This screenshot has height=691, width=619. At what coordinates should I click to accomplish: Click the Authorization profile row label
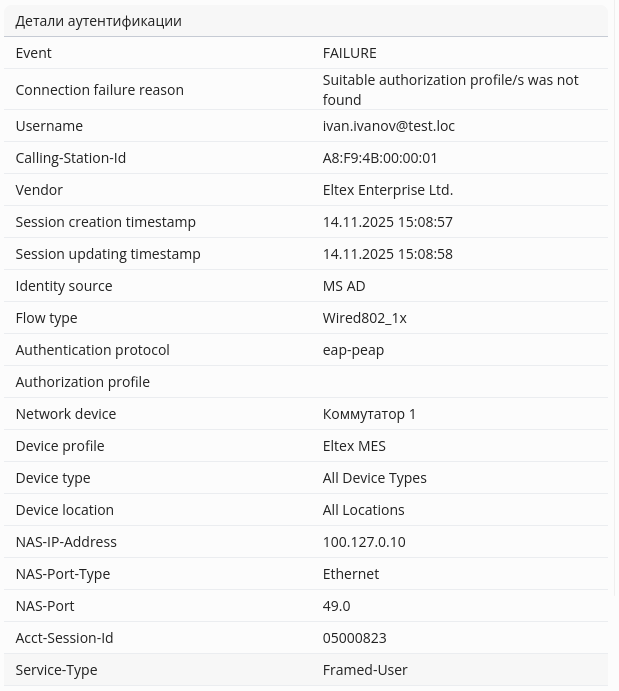[82, 382]
